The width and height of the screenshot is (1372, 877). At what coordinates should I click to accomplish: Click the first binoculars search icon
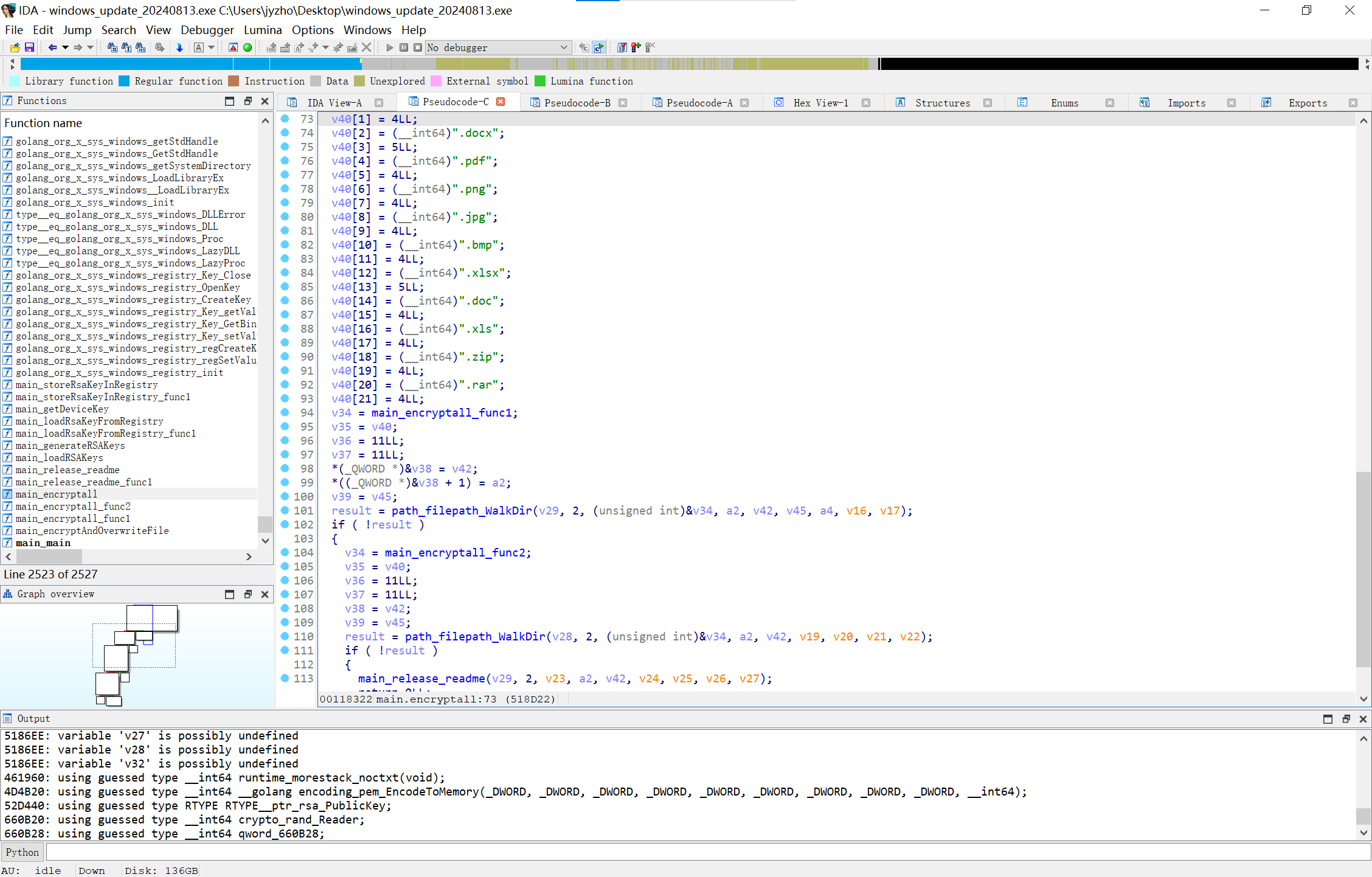tap(113, 47)
